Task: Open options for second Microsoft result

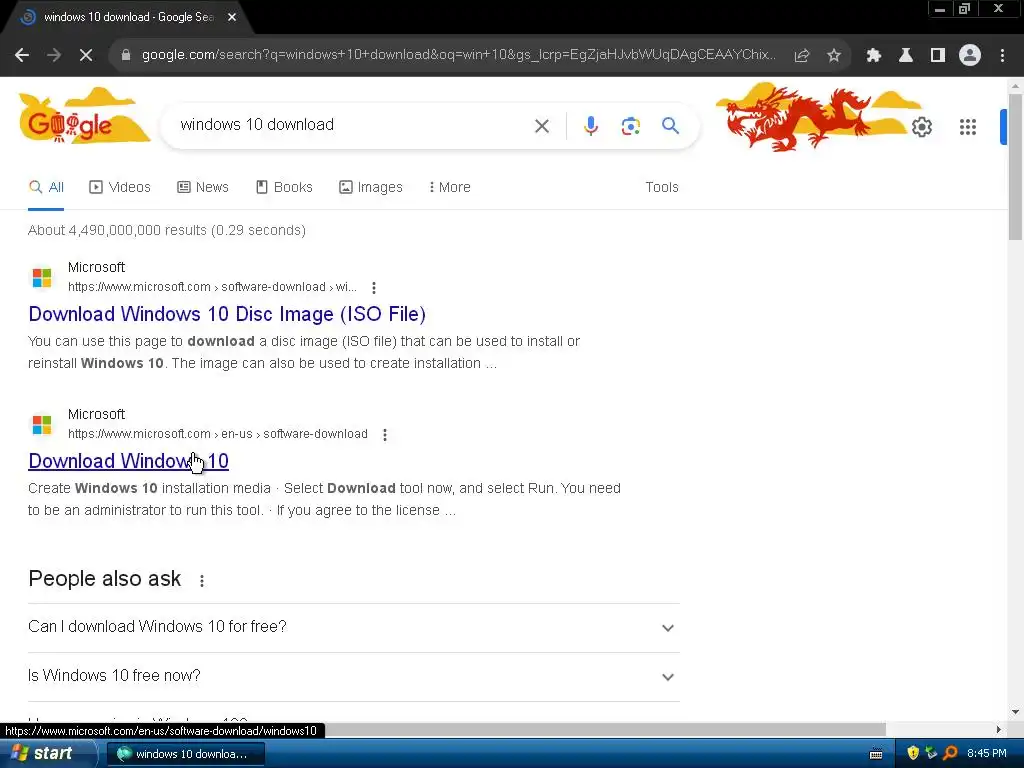Action: (x=385, y=435)
